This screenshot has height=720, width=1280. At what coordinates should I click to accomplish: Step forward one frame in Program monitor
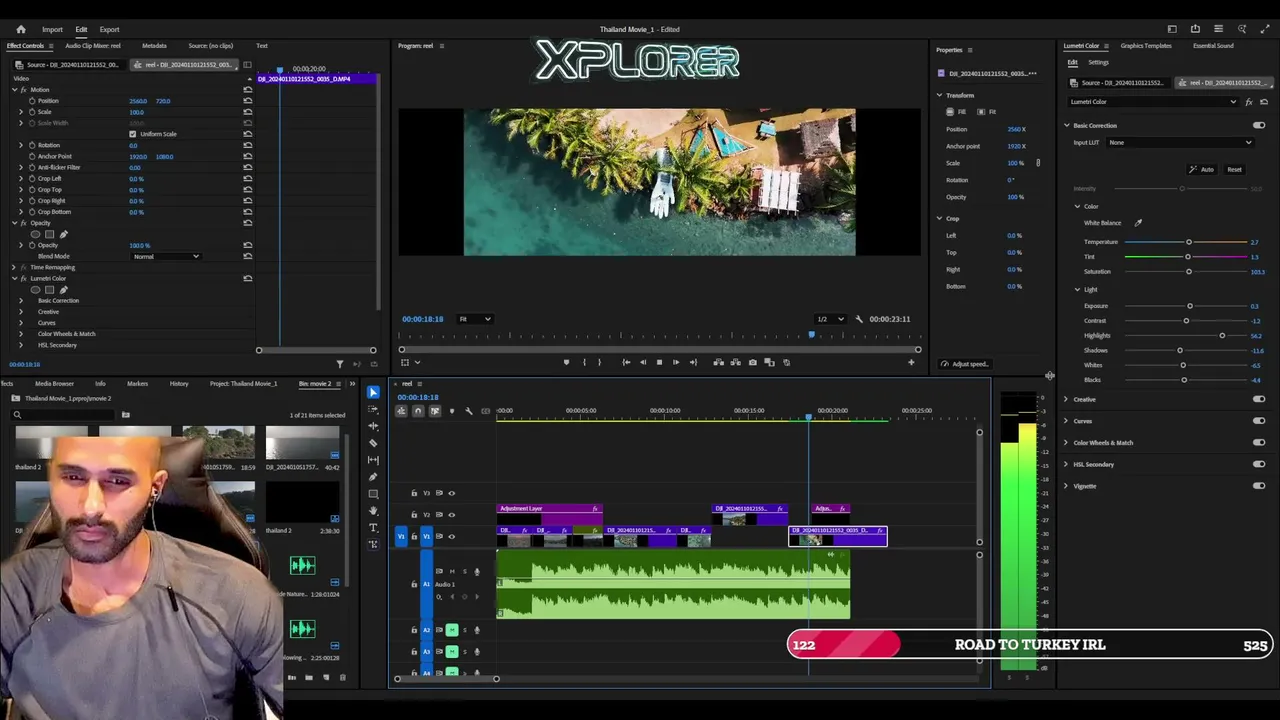pyautogui.click(x=676, y=362)
